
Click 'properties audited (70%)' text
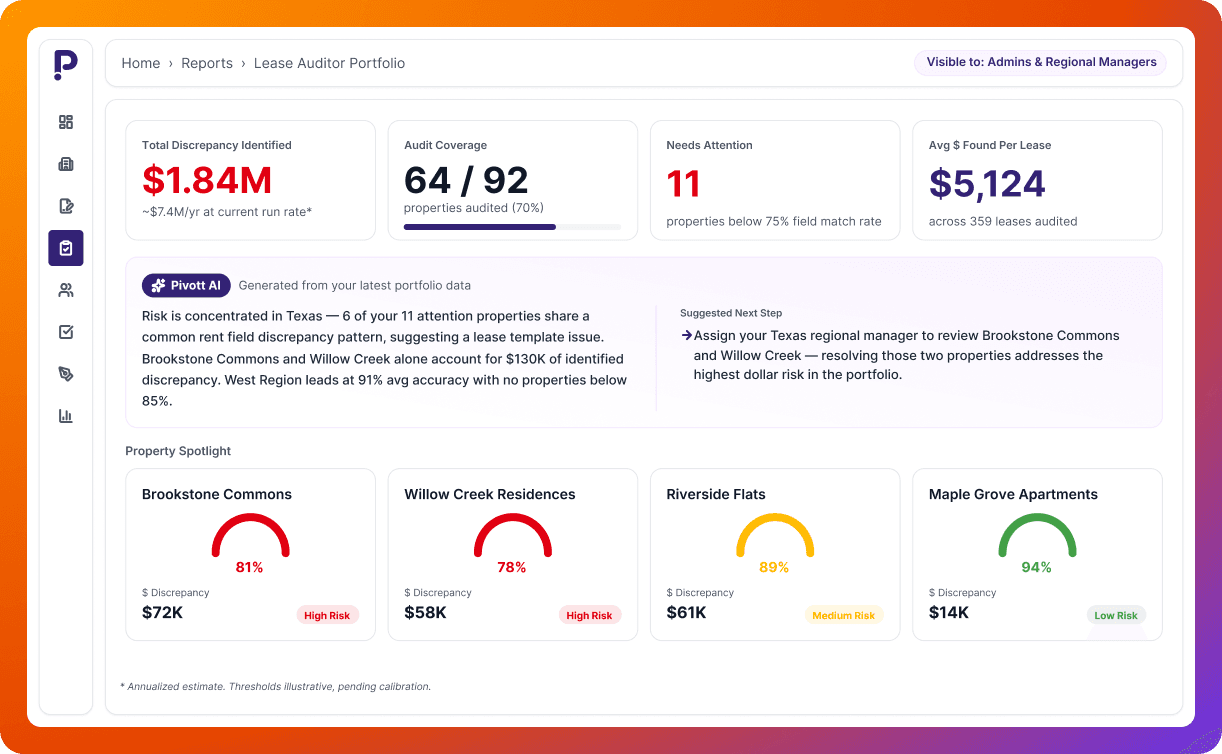(474, 208)
